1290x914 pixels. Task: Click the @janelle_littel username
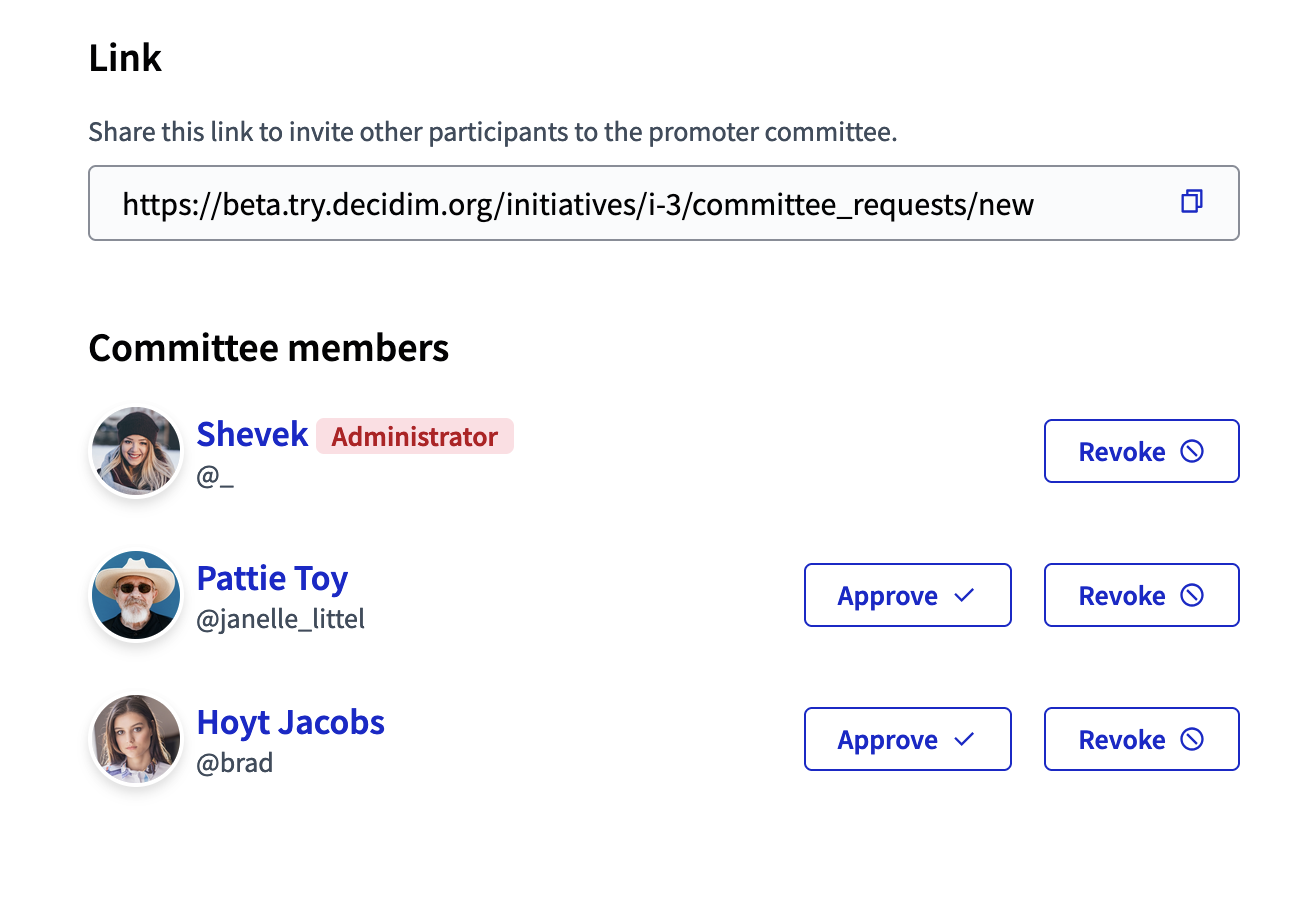(282, 619)
